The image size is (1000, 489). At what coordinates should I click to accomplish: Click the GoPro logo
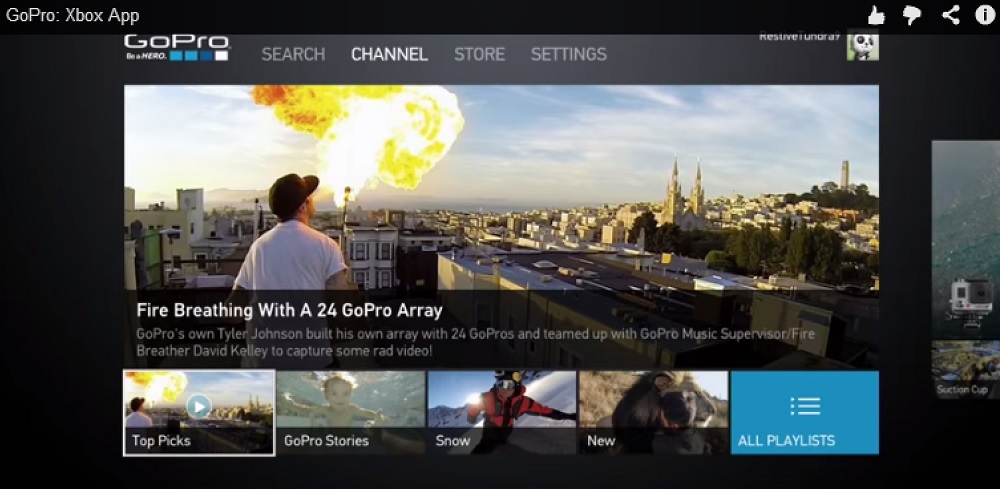tap(177, 48)
